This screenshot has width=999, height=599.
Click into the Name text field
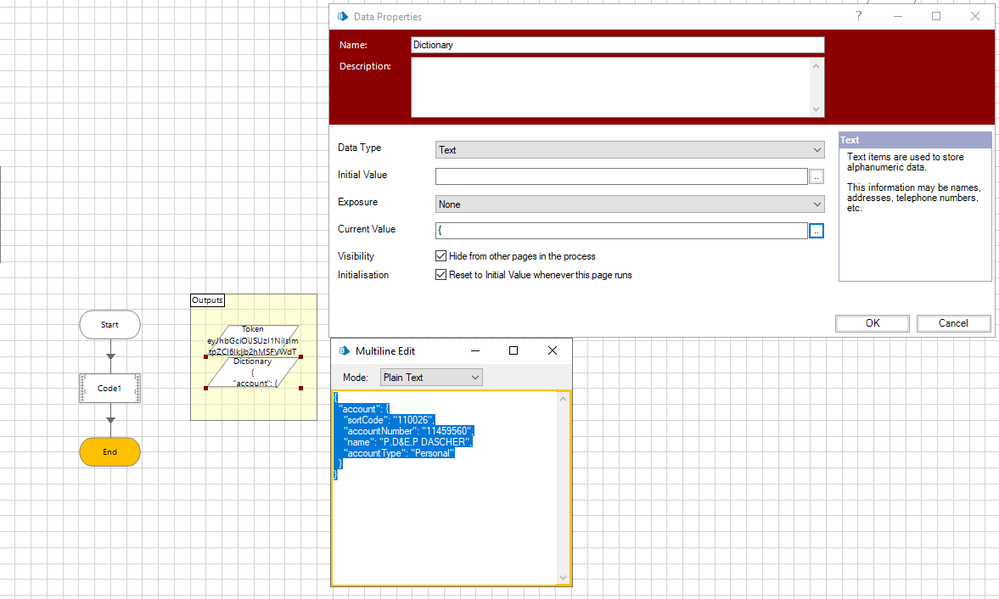click(617, 45)
